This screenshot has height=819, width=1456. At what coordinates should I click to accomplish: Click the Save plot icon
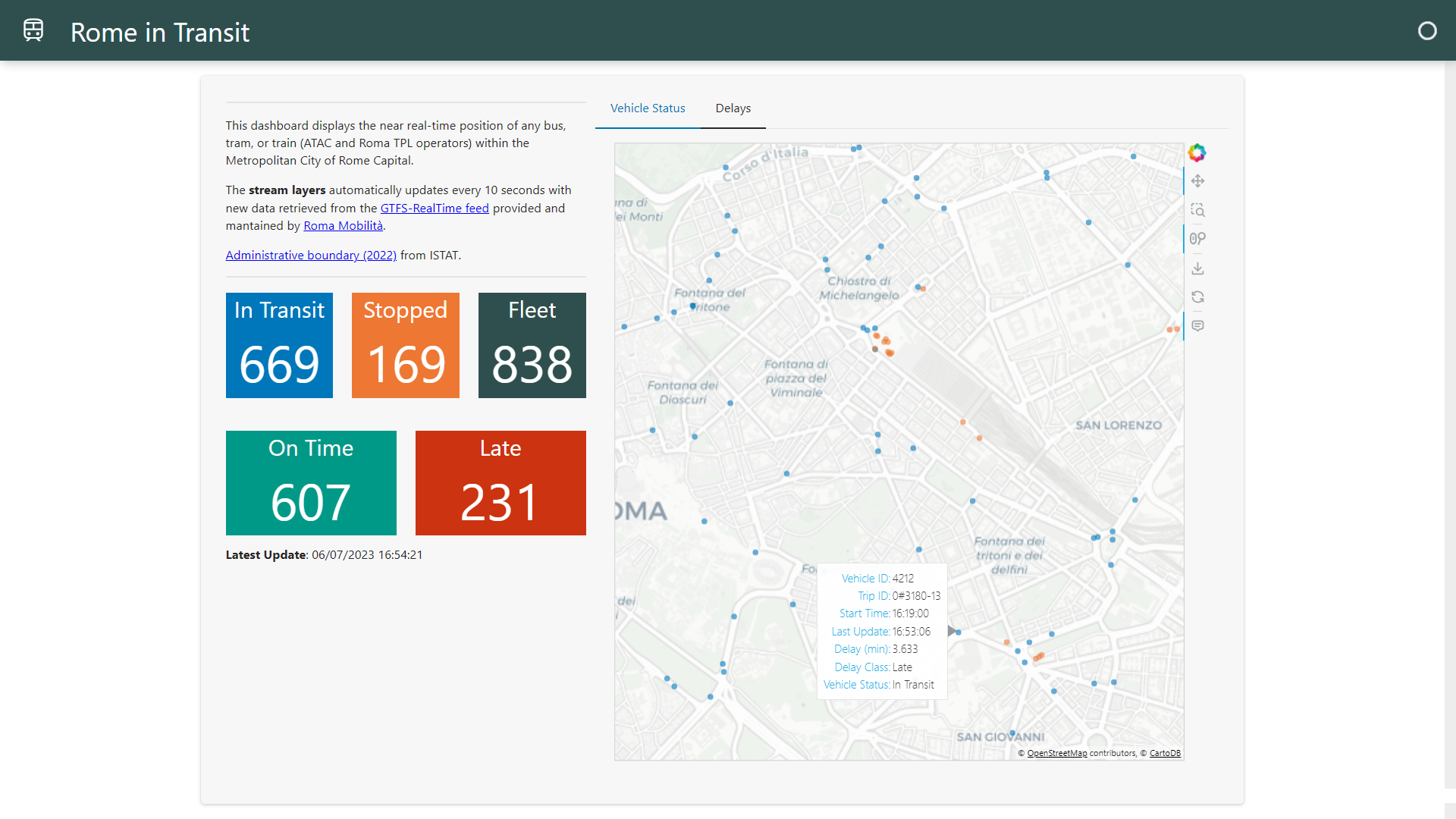[x=1197, y=268]
